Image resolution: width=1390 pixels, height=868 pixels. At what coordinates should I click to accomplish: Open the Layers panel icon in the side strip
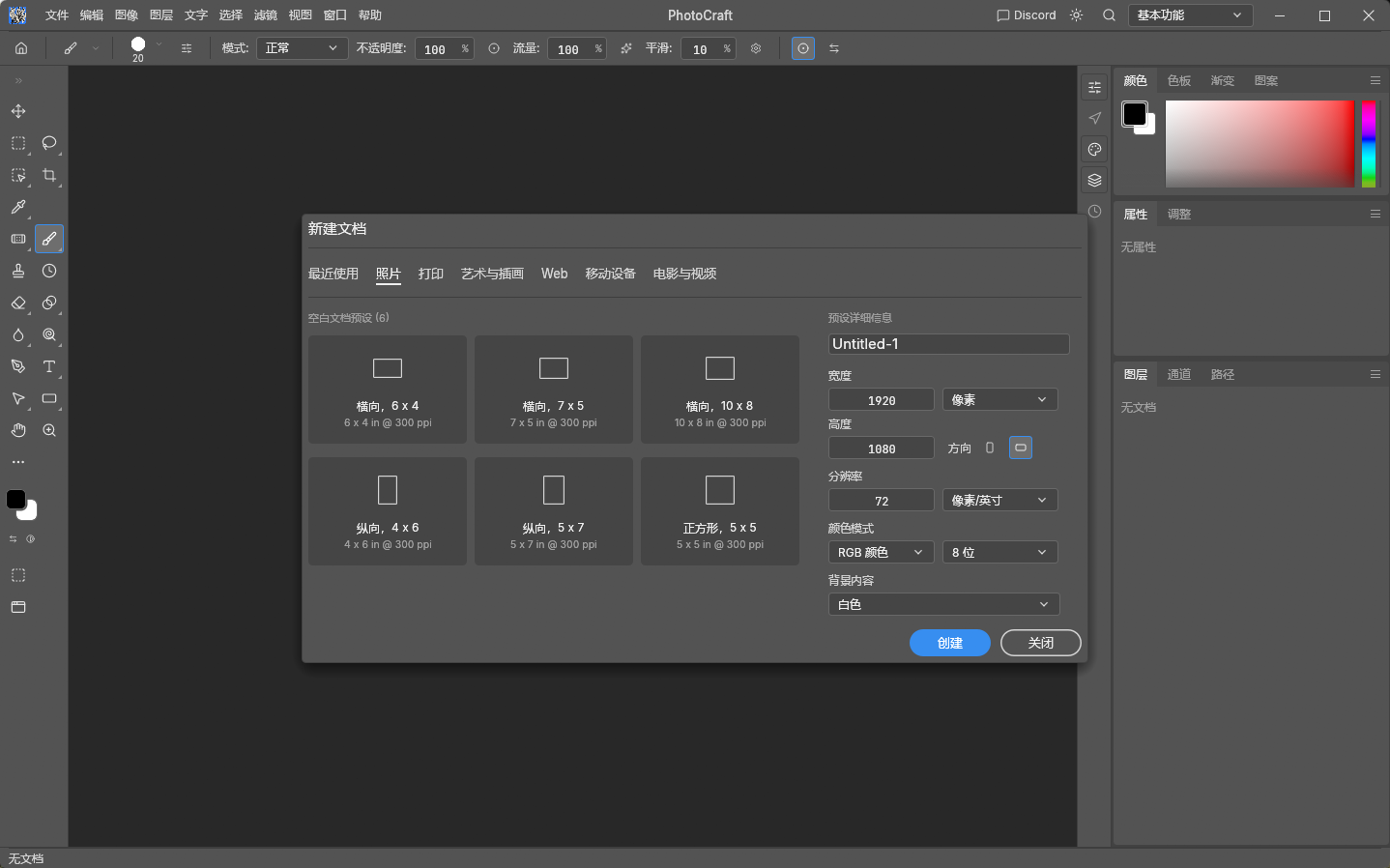[1094, 180]
